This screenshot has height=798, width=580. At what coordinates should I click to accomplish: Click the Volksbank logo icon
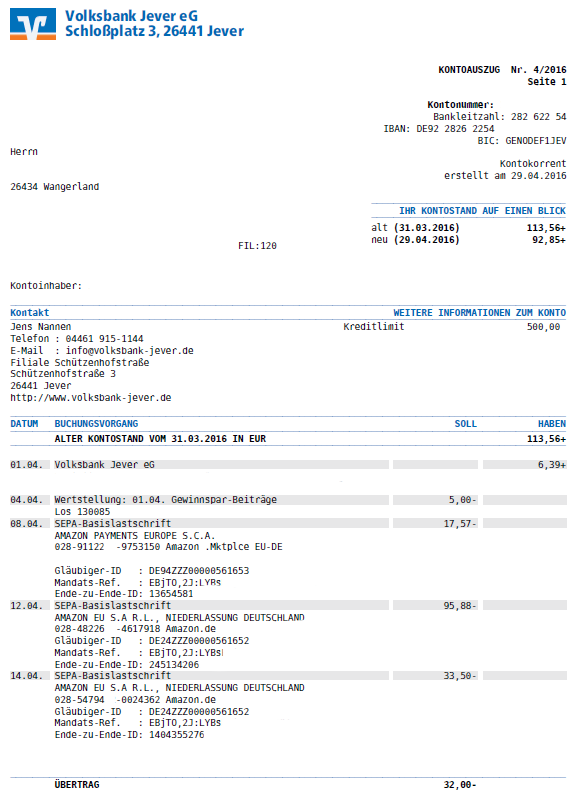[x=33, y=24]
